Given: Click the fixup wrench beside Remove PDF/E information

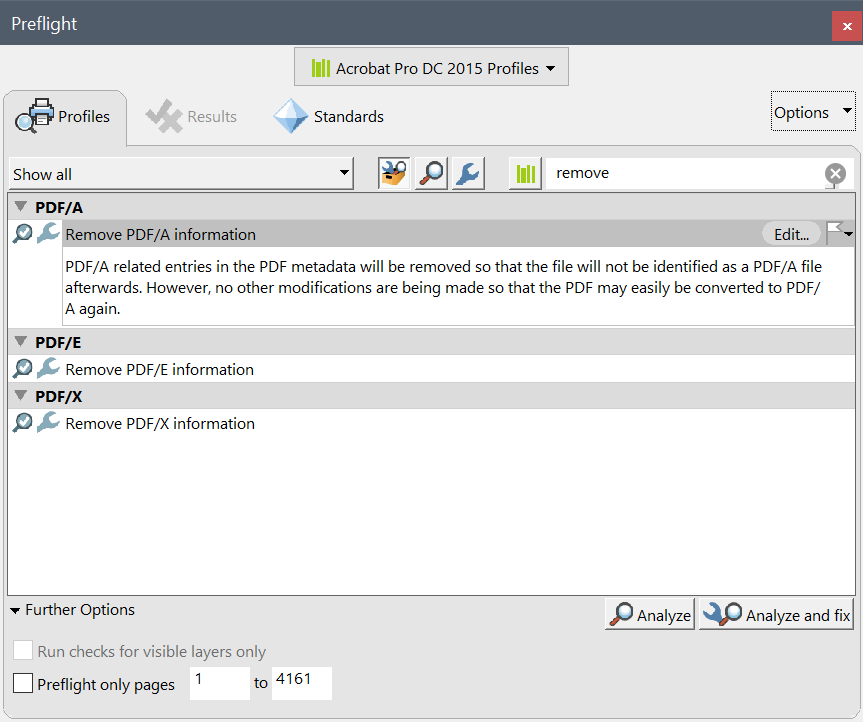Looking at the screenshot, I should (x=48, y=368).
